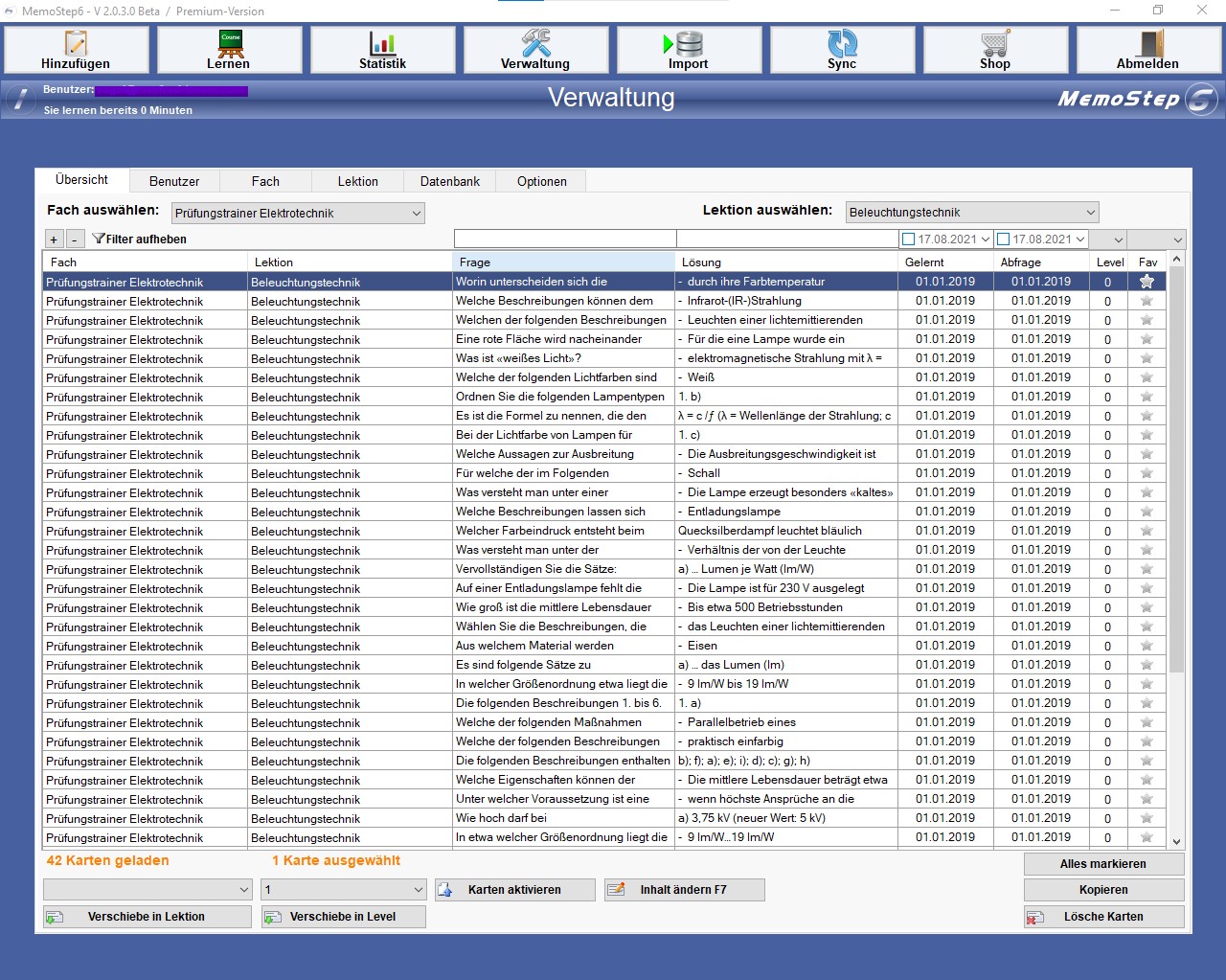Click the table scrollbar up arrow
This screenshot has width=1226, height=980.
(x=1177, y=260)
